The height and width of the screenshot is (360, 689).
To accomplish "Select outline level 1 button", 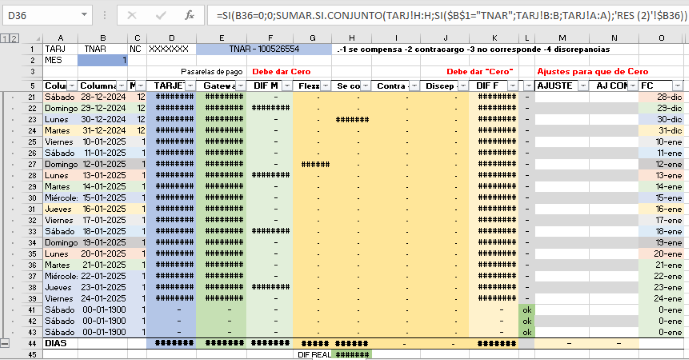I will coord(4,39).
